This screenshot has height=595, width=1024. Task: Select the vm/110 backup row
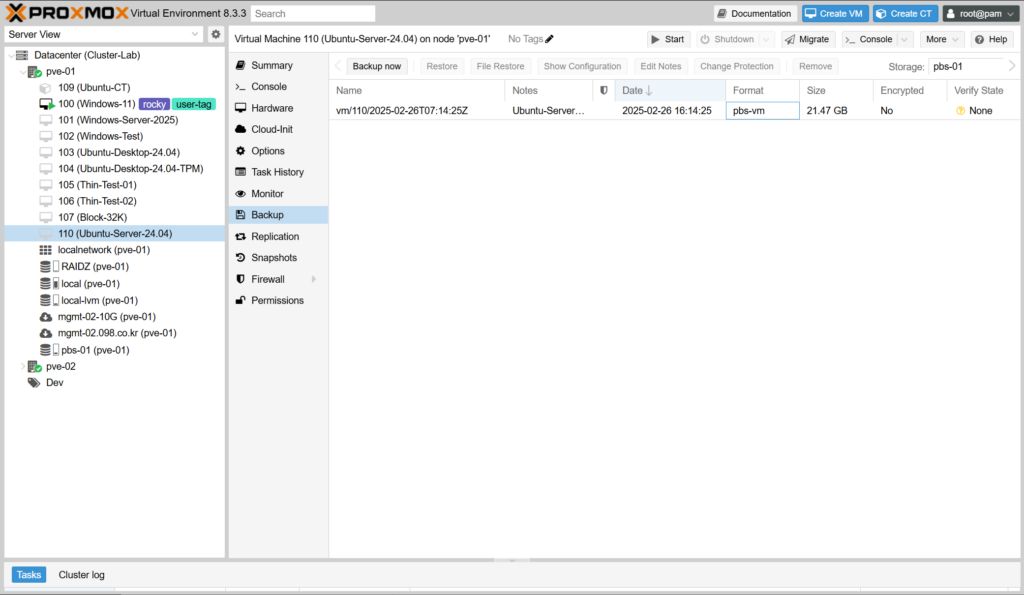click(x=400, y=111)
